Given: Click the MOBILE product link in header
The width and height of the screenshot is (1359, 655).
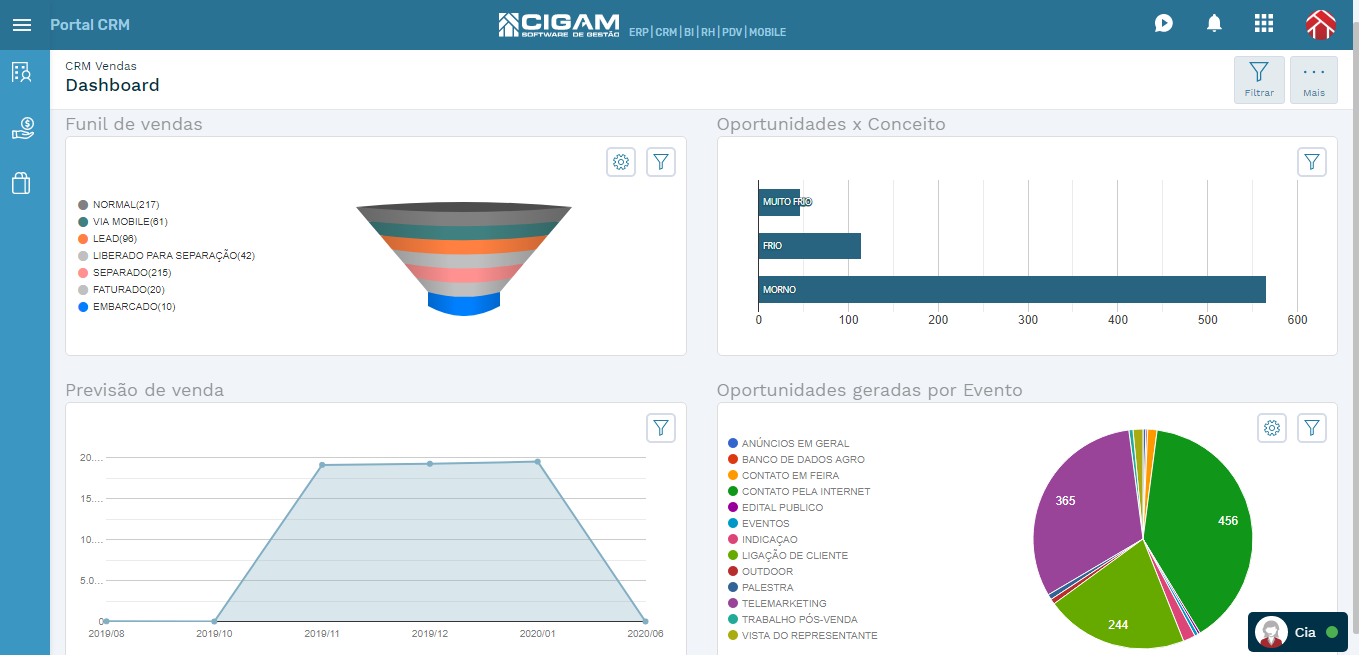Looking at the screenshot, I should pos(767,32).
